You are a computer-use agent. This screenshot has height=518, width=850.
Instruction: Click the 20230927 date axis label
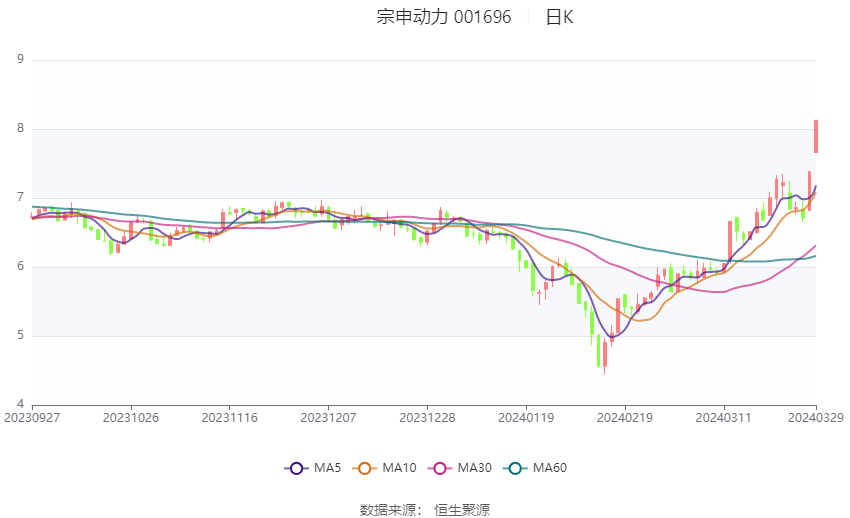point(32,418)
